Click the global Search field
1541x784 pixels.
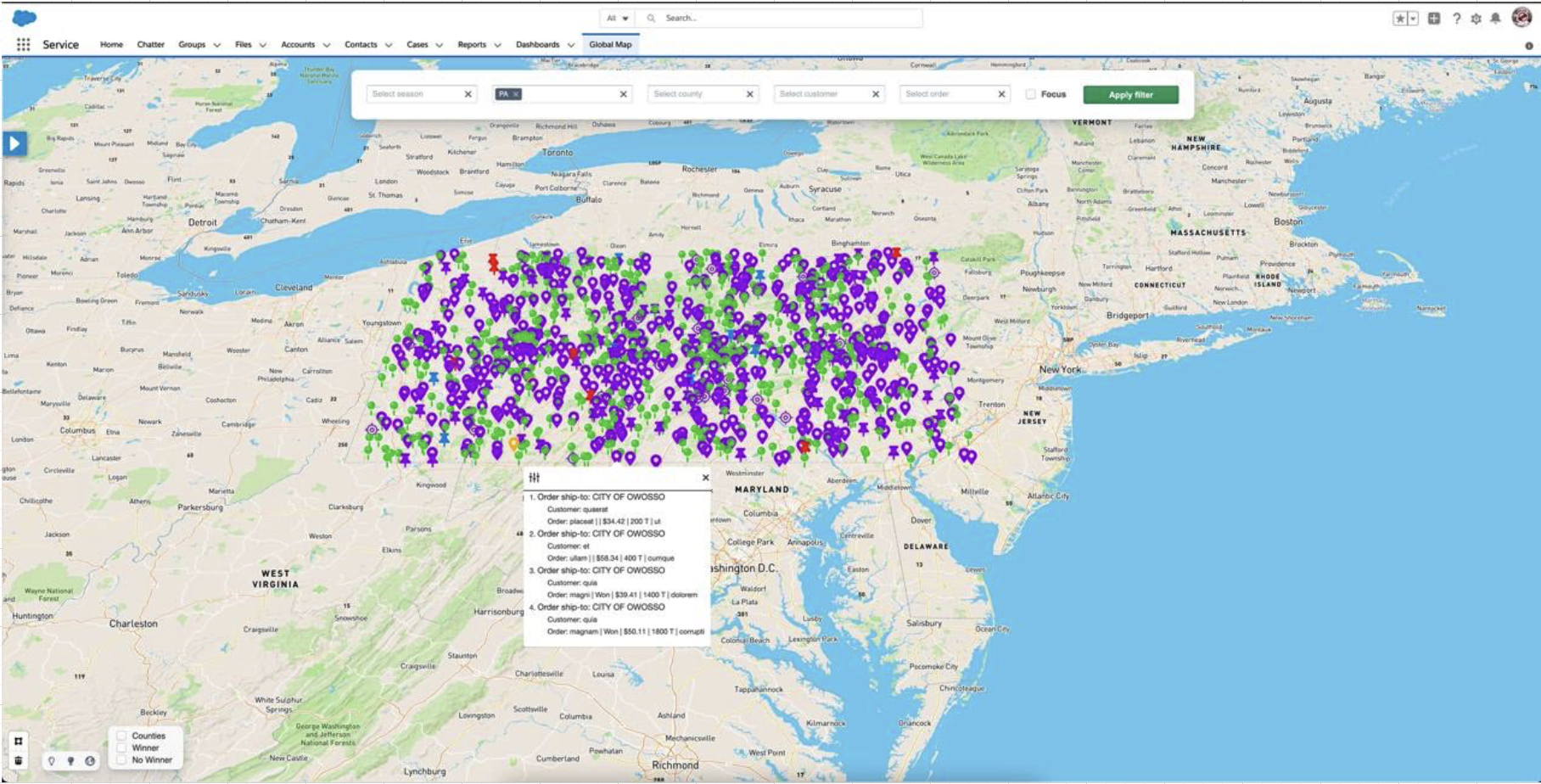tap(781, 18)
